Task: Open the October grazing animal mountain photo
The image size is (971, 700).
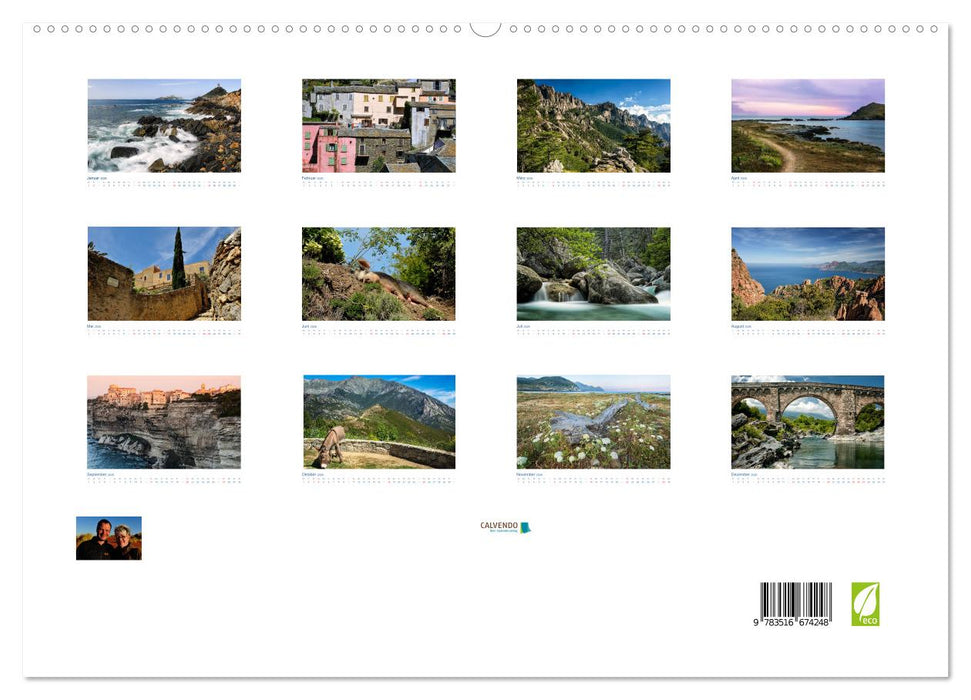Action: [x=379, y=421]
